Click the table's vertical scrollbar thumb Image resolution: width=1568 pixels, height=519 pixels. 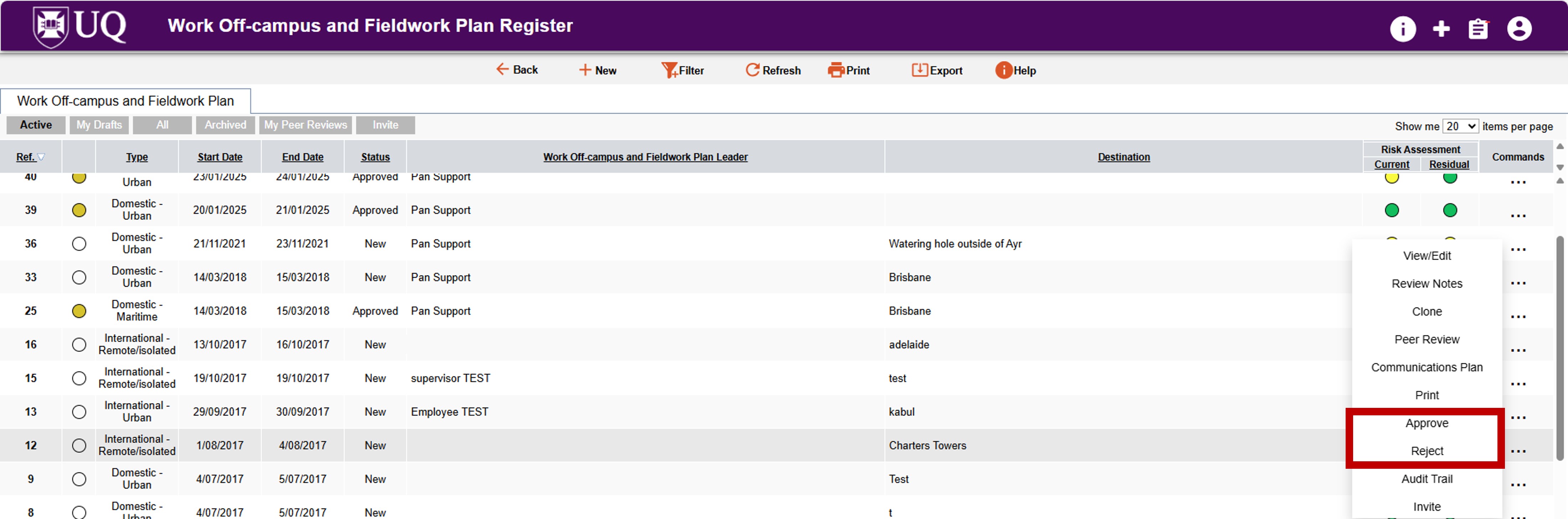1559,348
